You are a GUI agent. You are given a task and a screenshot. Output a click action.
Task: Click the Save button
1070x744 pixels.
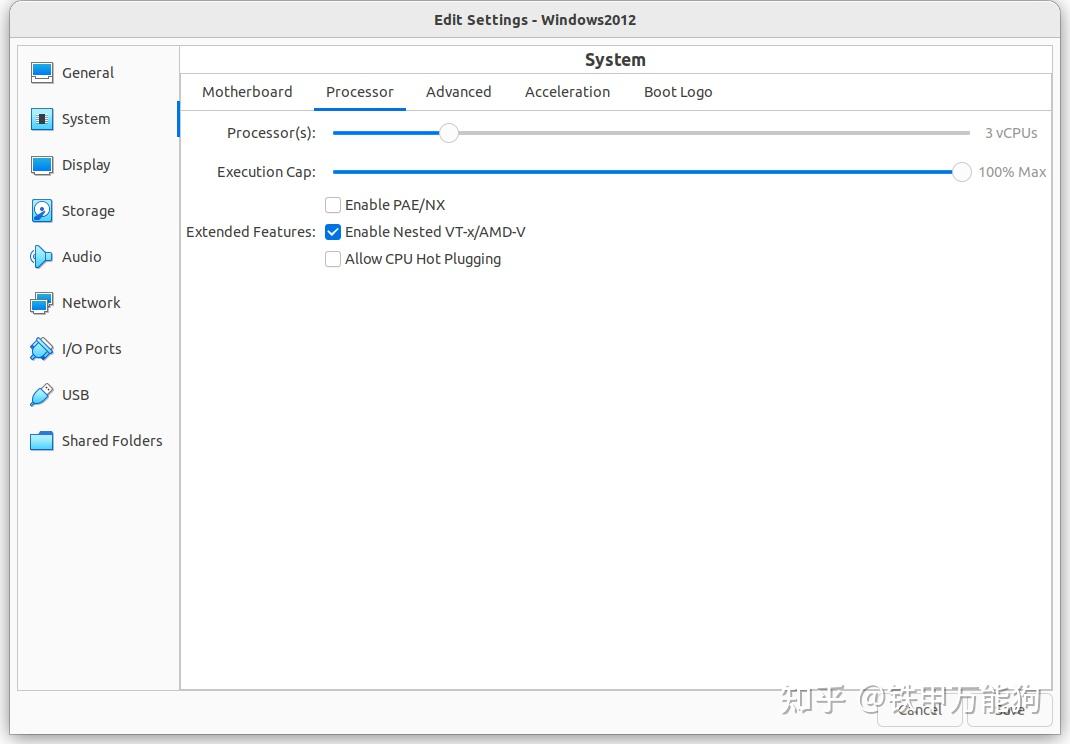click(x=1009, y=710)
